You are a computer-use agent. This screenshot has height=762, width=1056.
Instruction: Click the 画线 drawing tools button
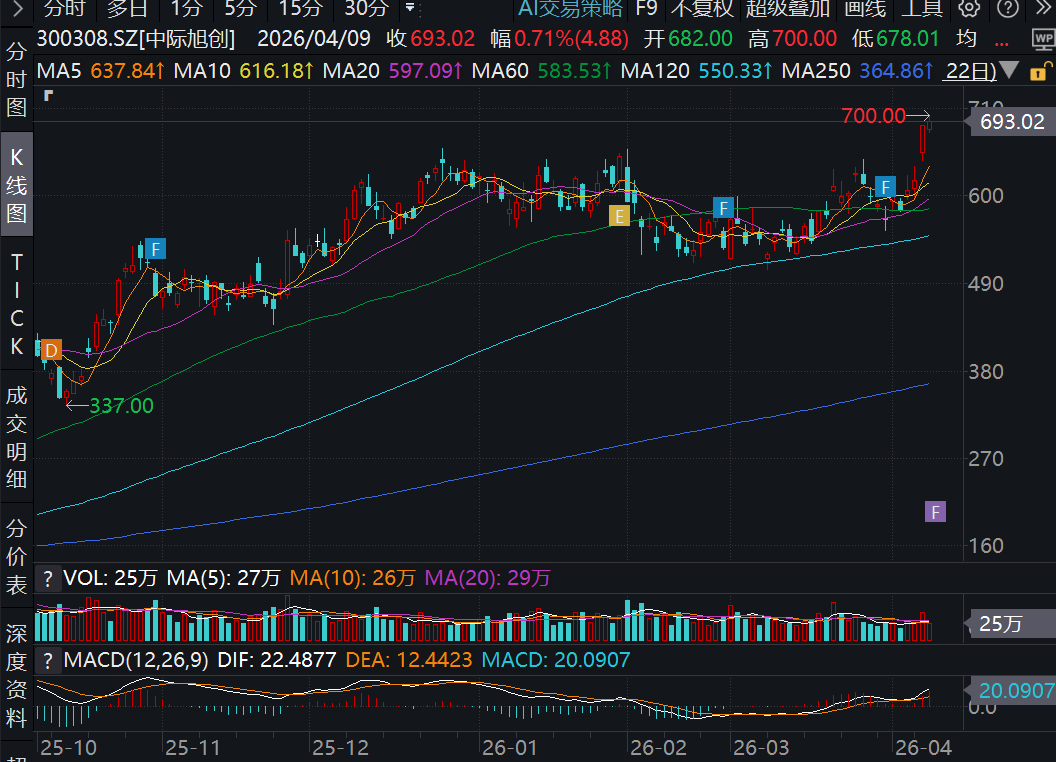coord(865,9)
